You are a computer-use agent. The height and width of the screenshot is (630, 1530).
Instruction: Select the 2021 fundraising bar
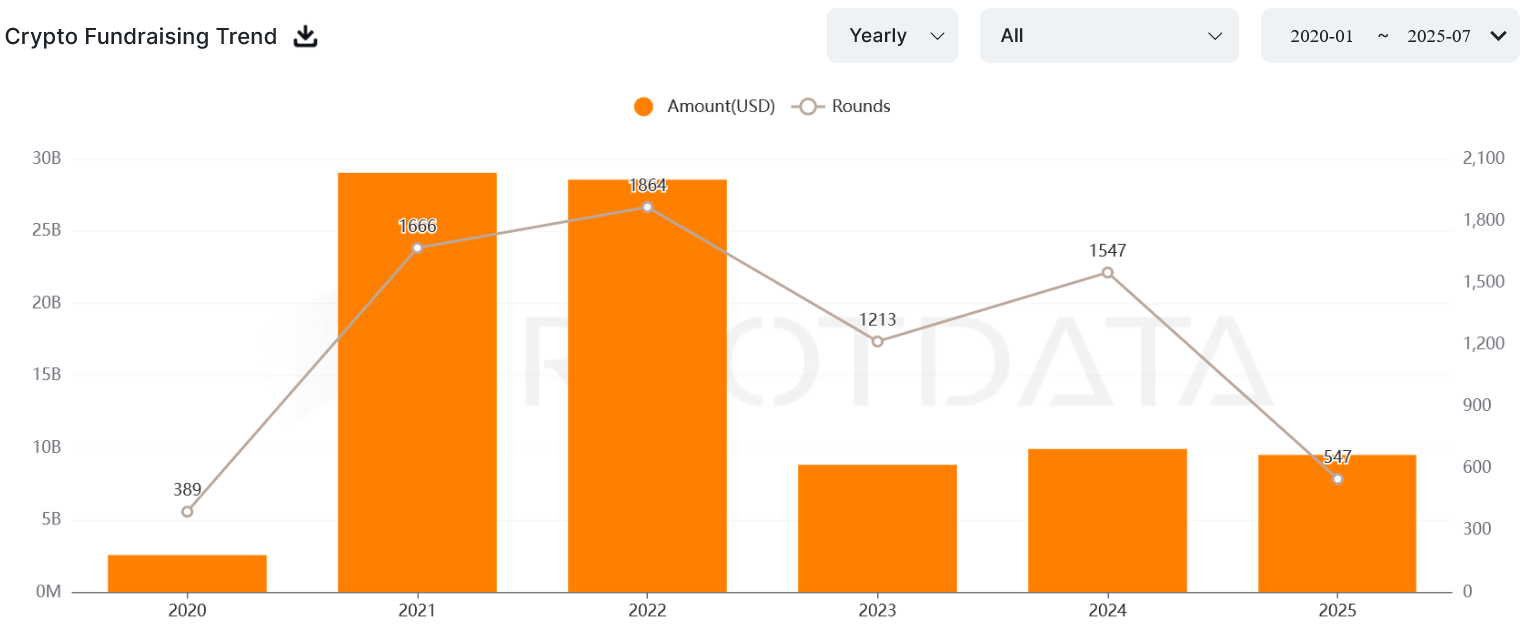[x=416, y=380]
